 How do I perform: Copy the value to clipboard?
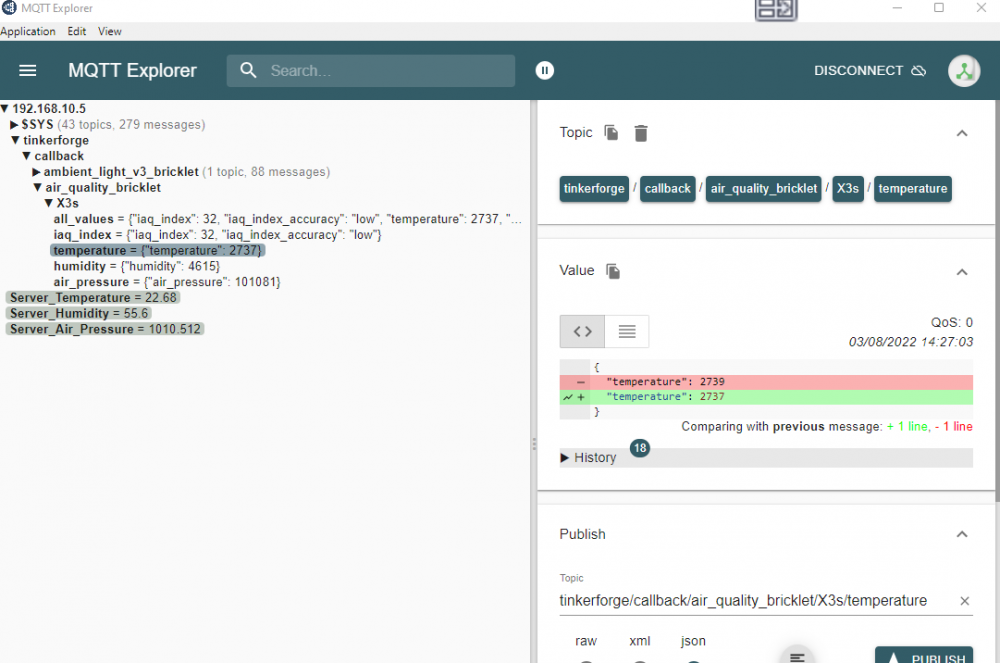tap(613, 271)
